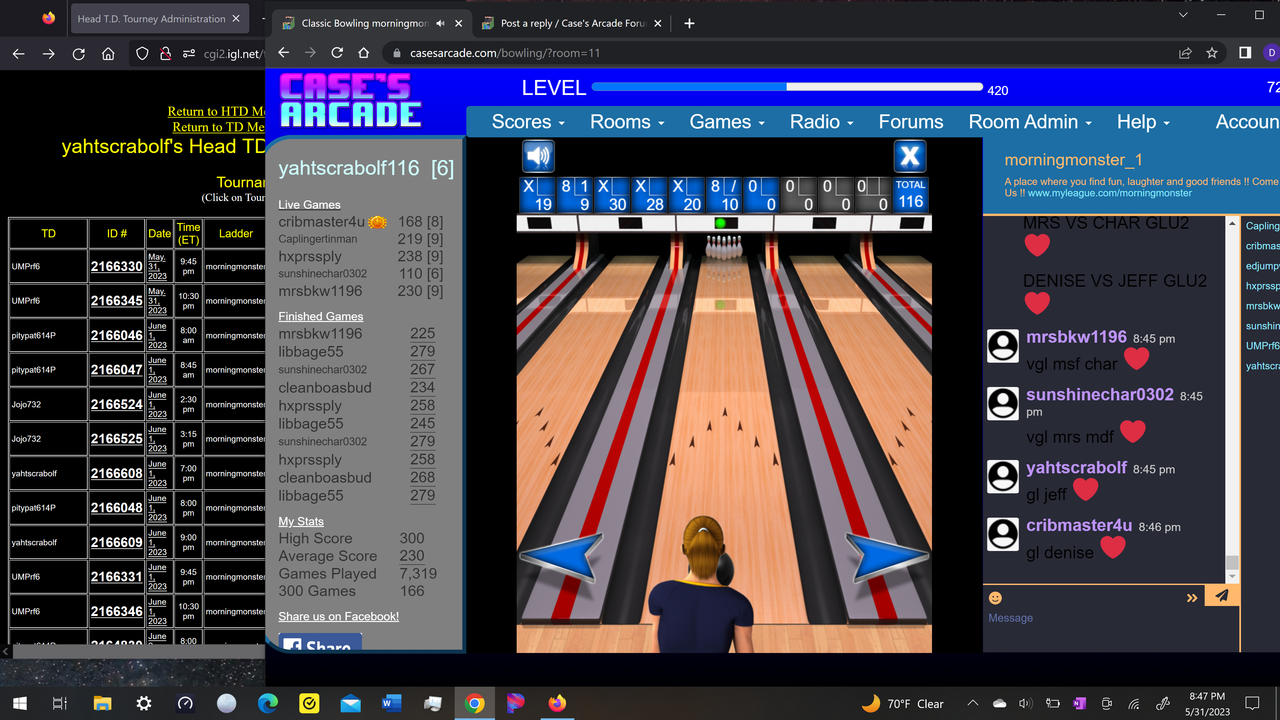
Task: Open tourney ID 2166330 in Firefox
Action: 116,267
